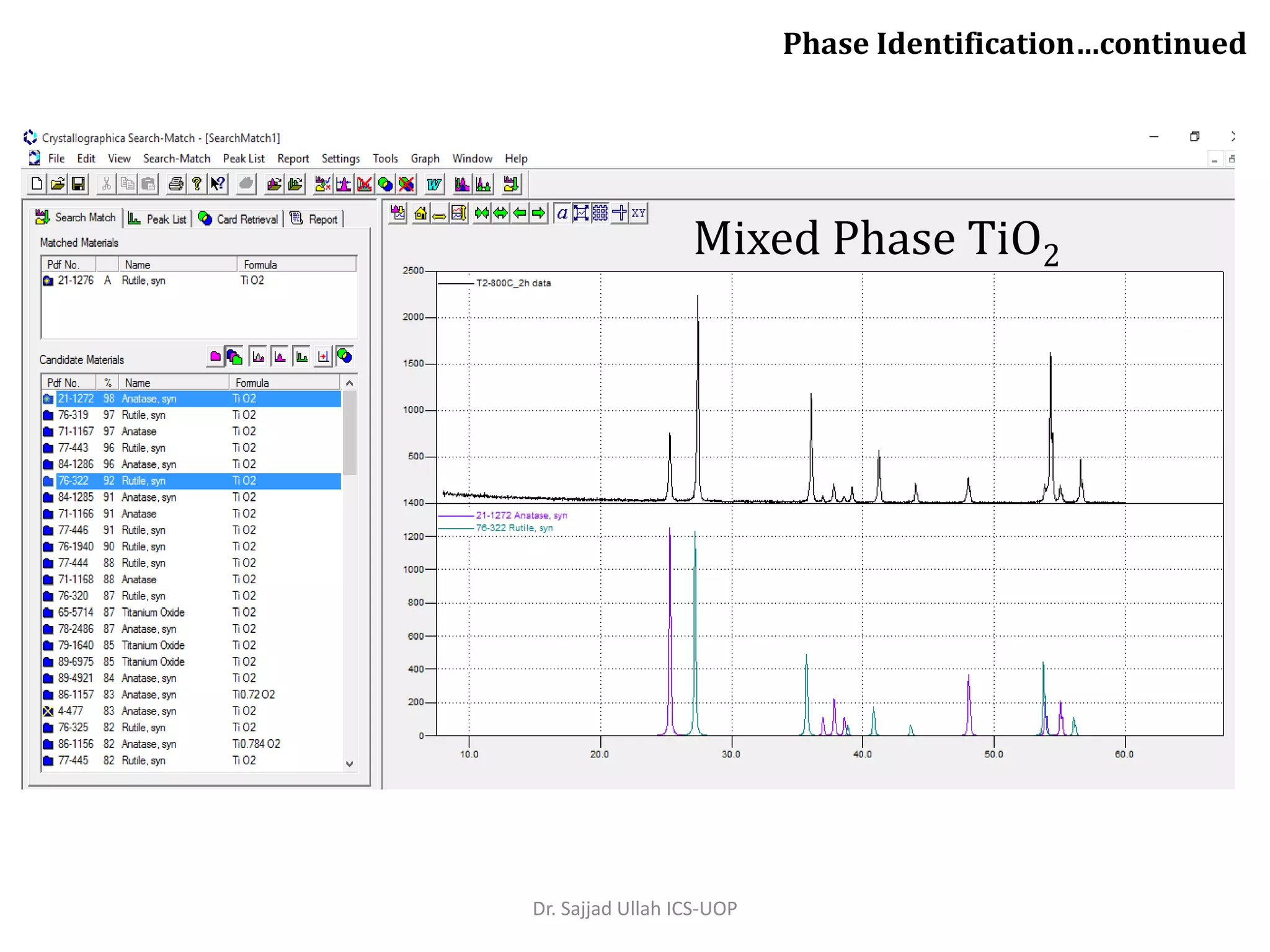Image resolution: width=1270 pixels, height=952 pixels.
Task: Toggle the XY coordinates graph button
Action: click(x=639, y=213)
